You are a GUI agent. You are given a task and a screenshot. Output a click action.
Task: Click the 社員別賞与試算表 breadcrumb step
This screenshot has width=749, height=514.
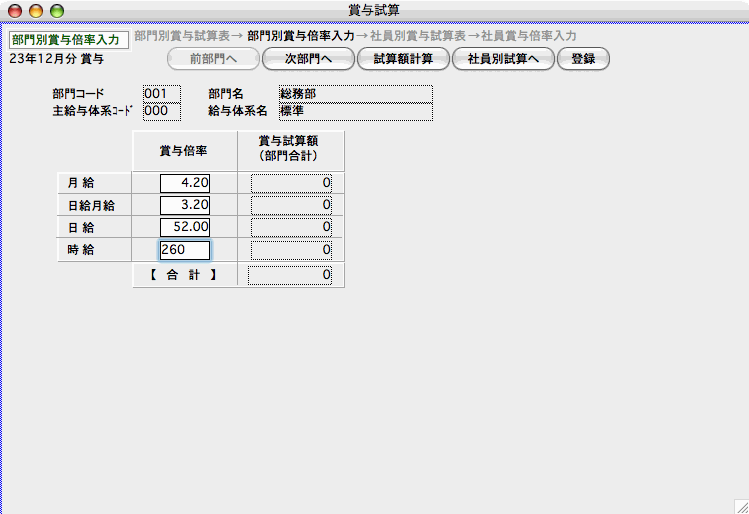(x=418, y=35)
